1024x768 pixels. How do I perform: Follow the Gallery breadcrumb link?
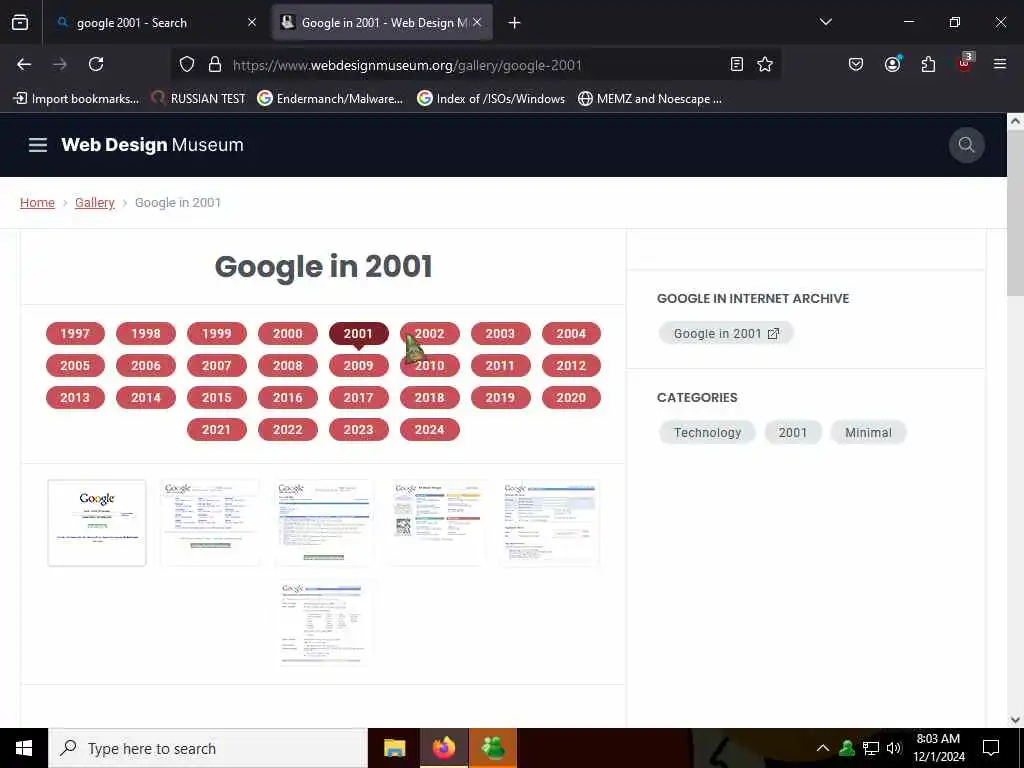tap(95, 202)
